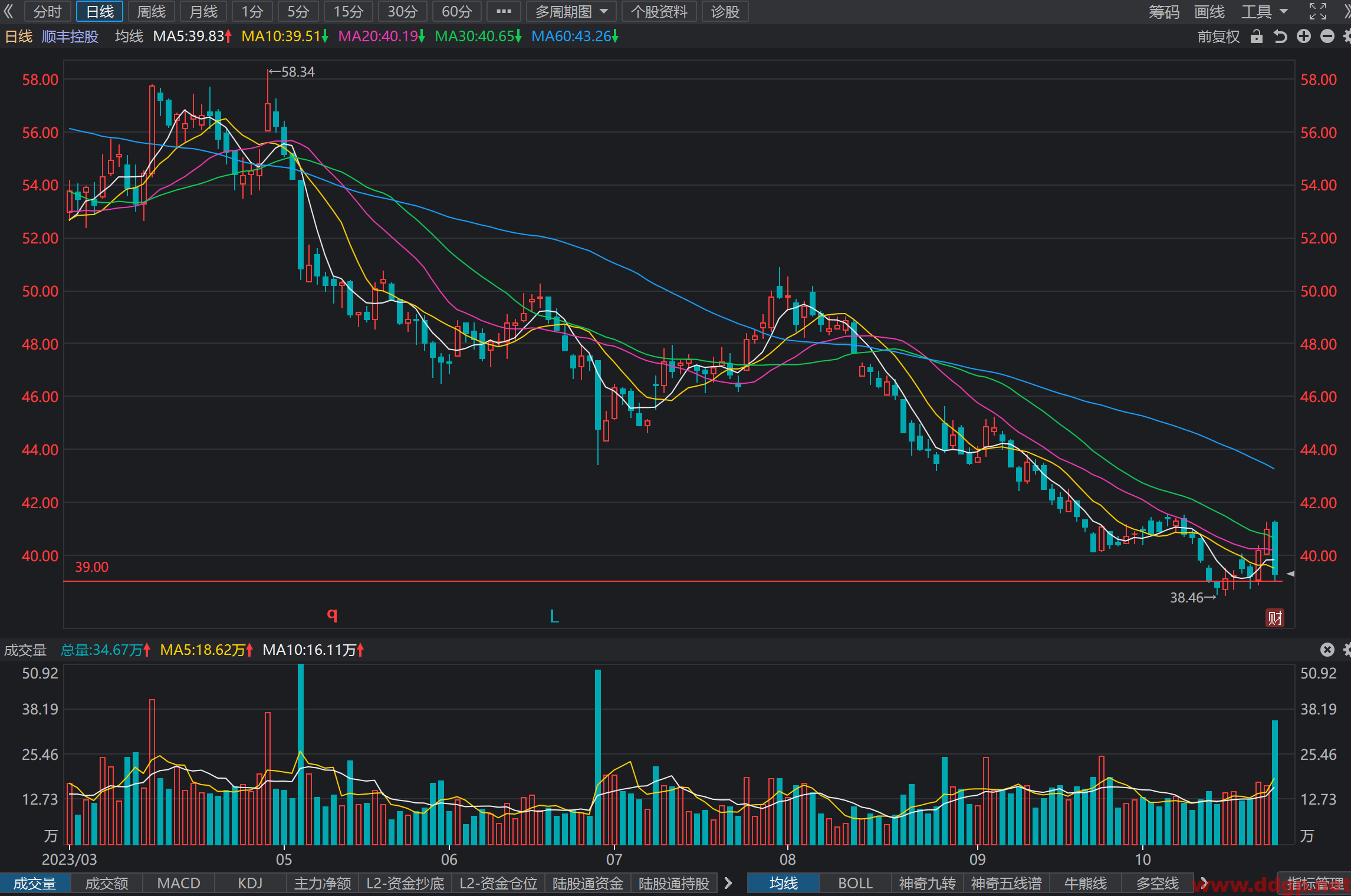Switch to the MACD indicator tab
The image size is (1351, 896).
(x=179, y=883)
